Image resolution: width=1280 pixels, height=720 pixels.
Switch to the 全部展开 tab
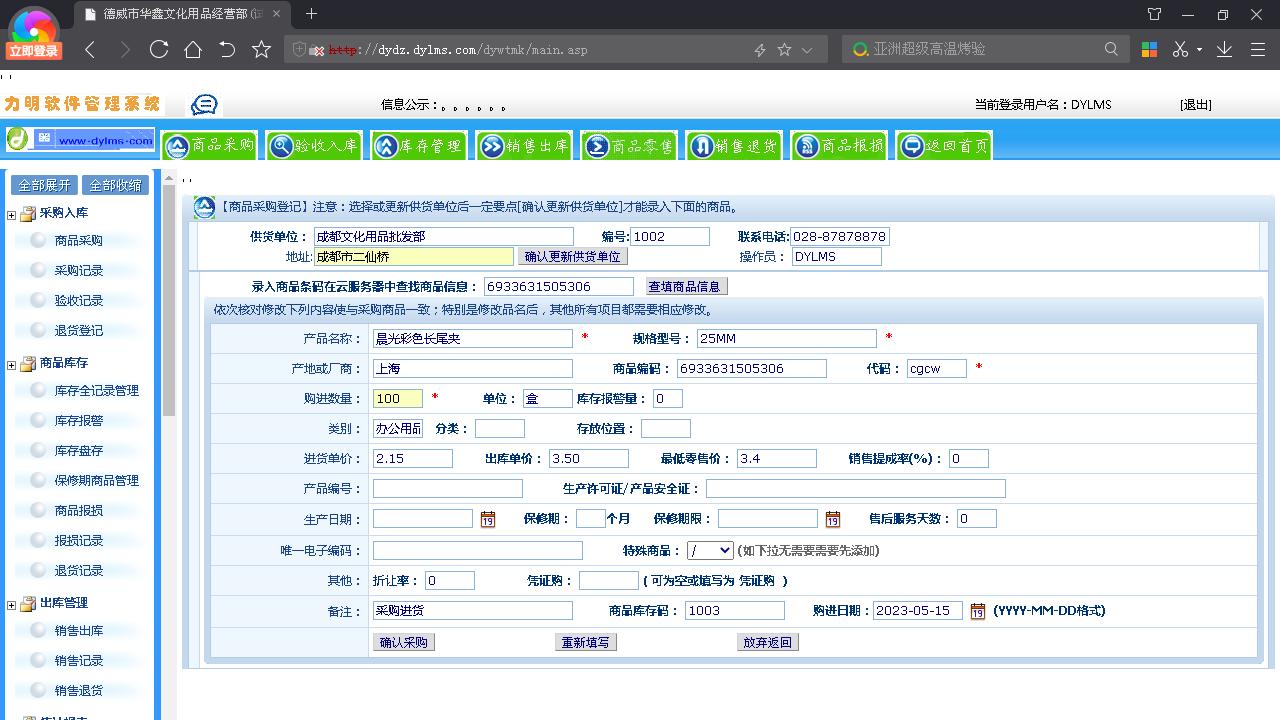(43, 185)
